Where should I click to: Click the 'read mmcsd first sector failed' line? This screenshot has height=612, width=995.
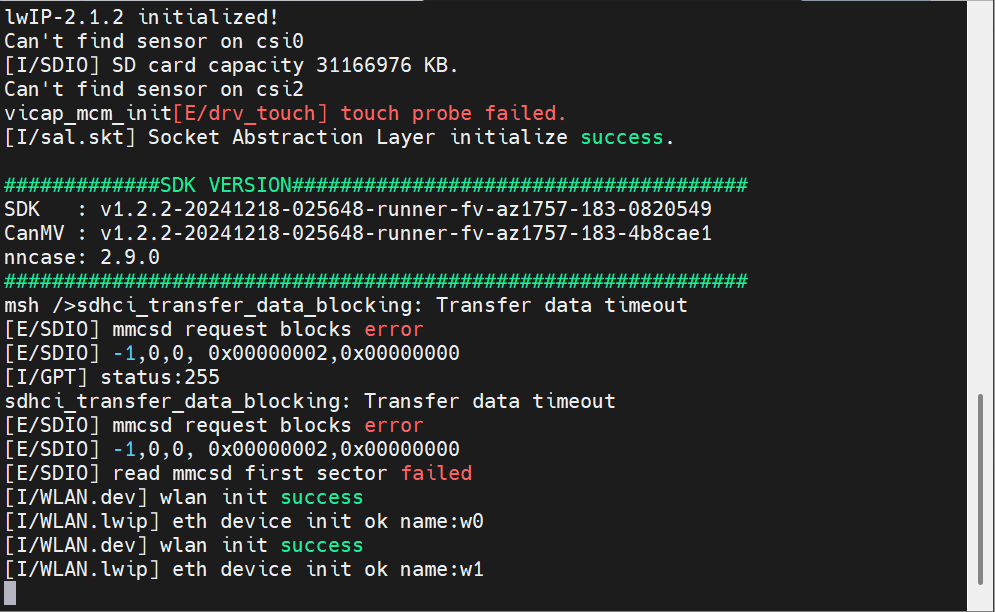(x=238, y=473)
